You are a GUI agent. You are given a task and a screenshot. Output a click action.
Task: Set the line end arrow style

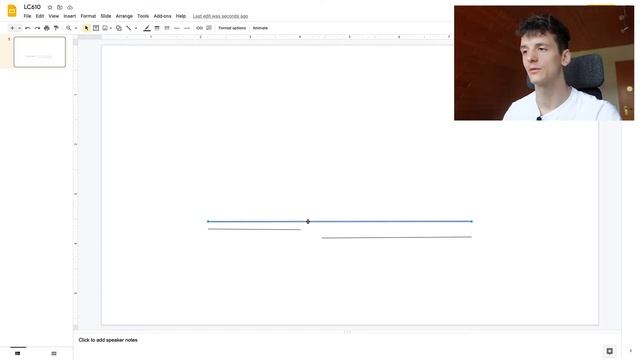coord(187,28)
